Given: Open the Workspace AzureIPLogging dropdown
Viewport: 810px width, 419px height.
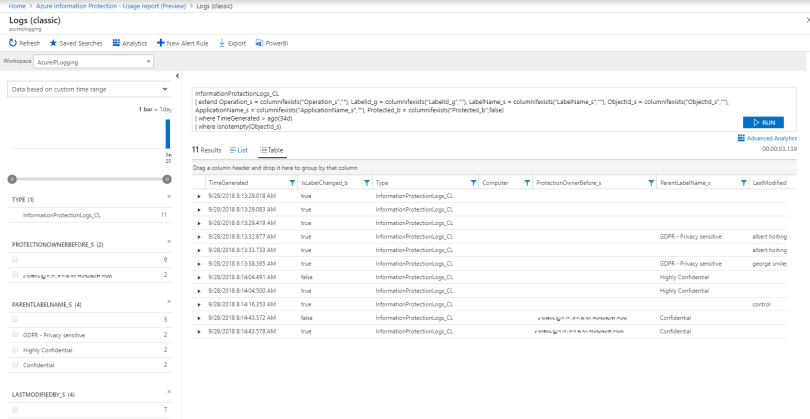Looking at the screenshot, I should pos(91,61).
